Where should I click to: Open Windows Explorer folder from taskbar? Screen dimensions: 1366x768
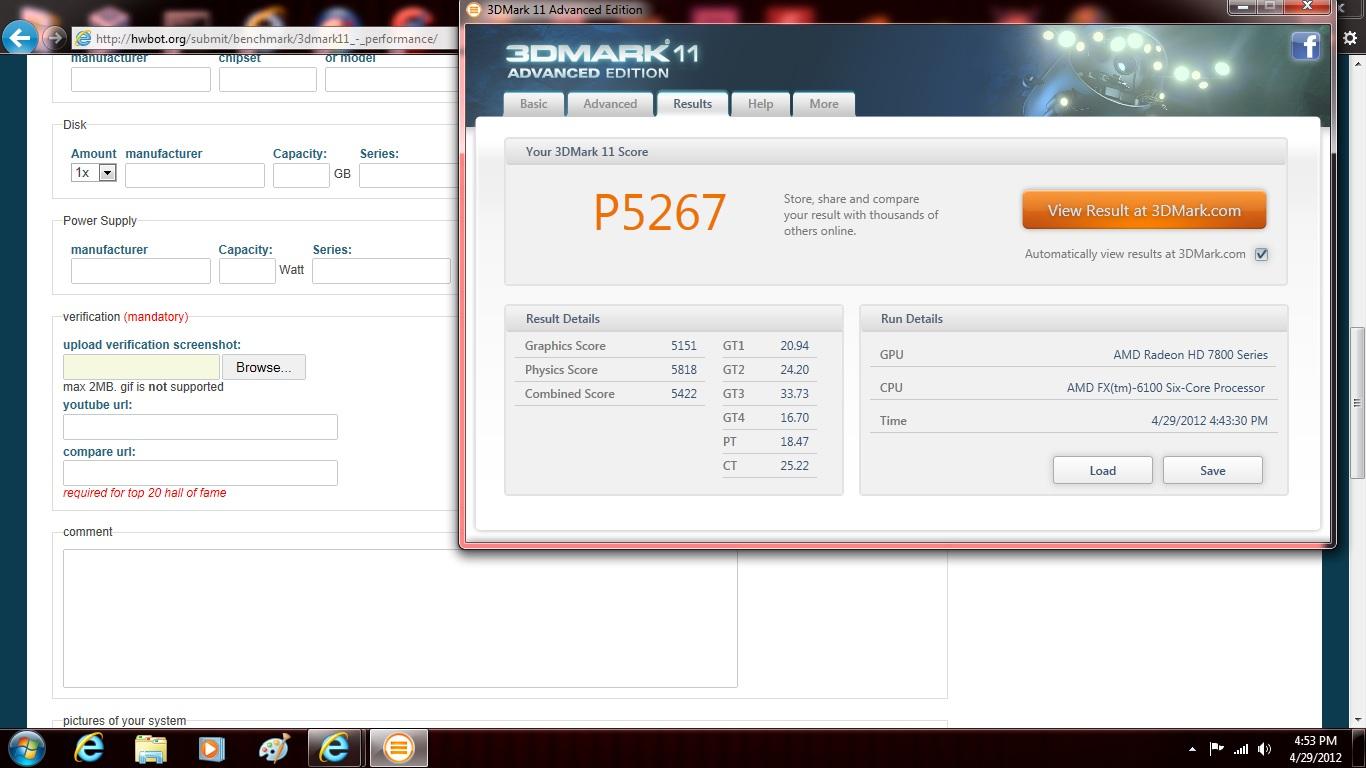[151, 748]
